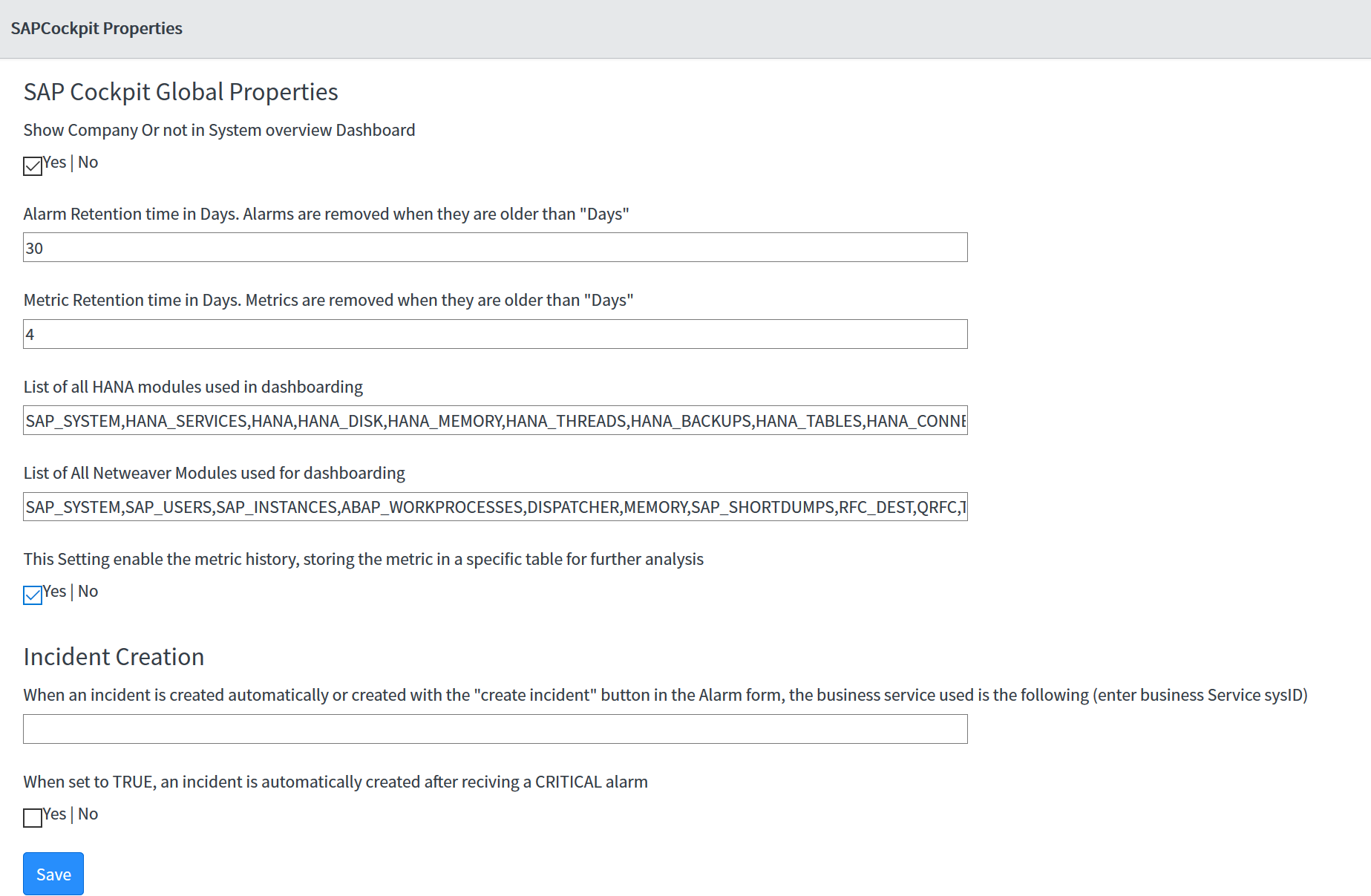Click the Metric Retention time description label
Viewport: 1371px width, 896px height.
point(328,300)
